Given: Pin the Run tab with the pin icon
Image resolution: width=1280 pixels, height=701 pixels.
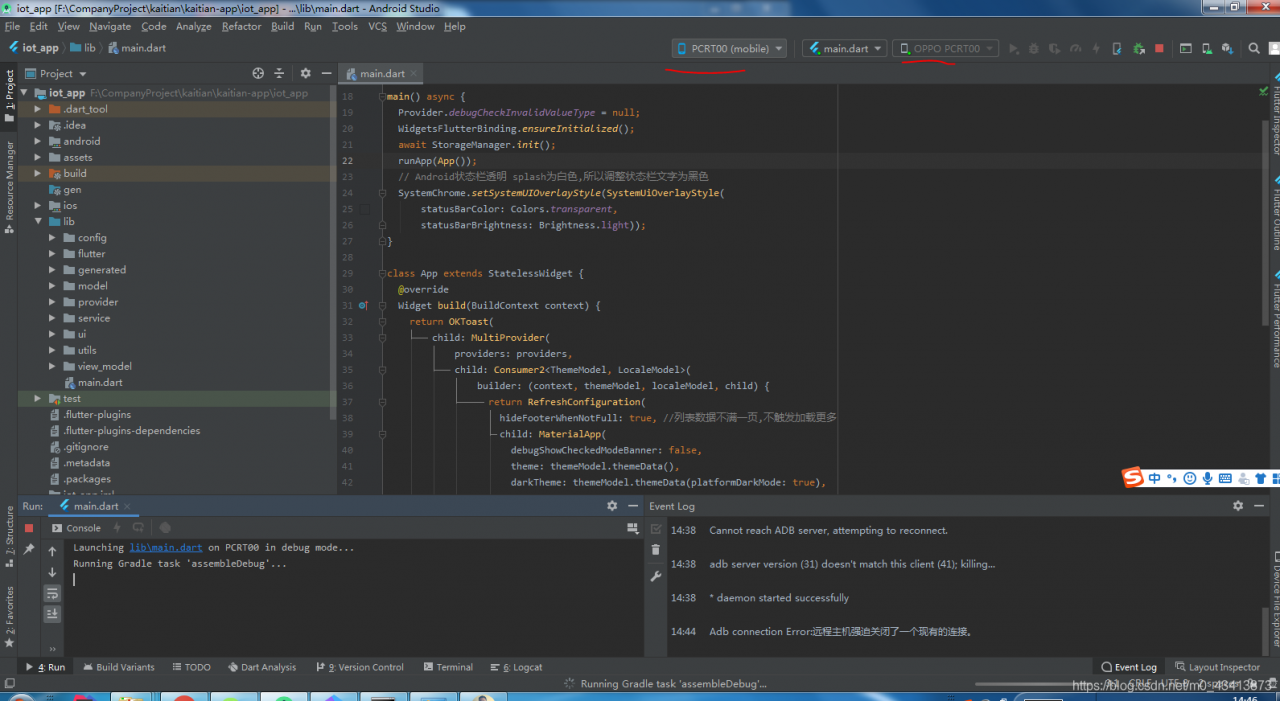Looking at the screenshot, I should pyautogui.click(x=29, y=549).
